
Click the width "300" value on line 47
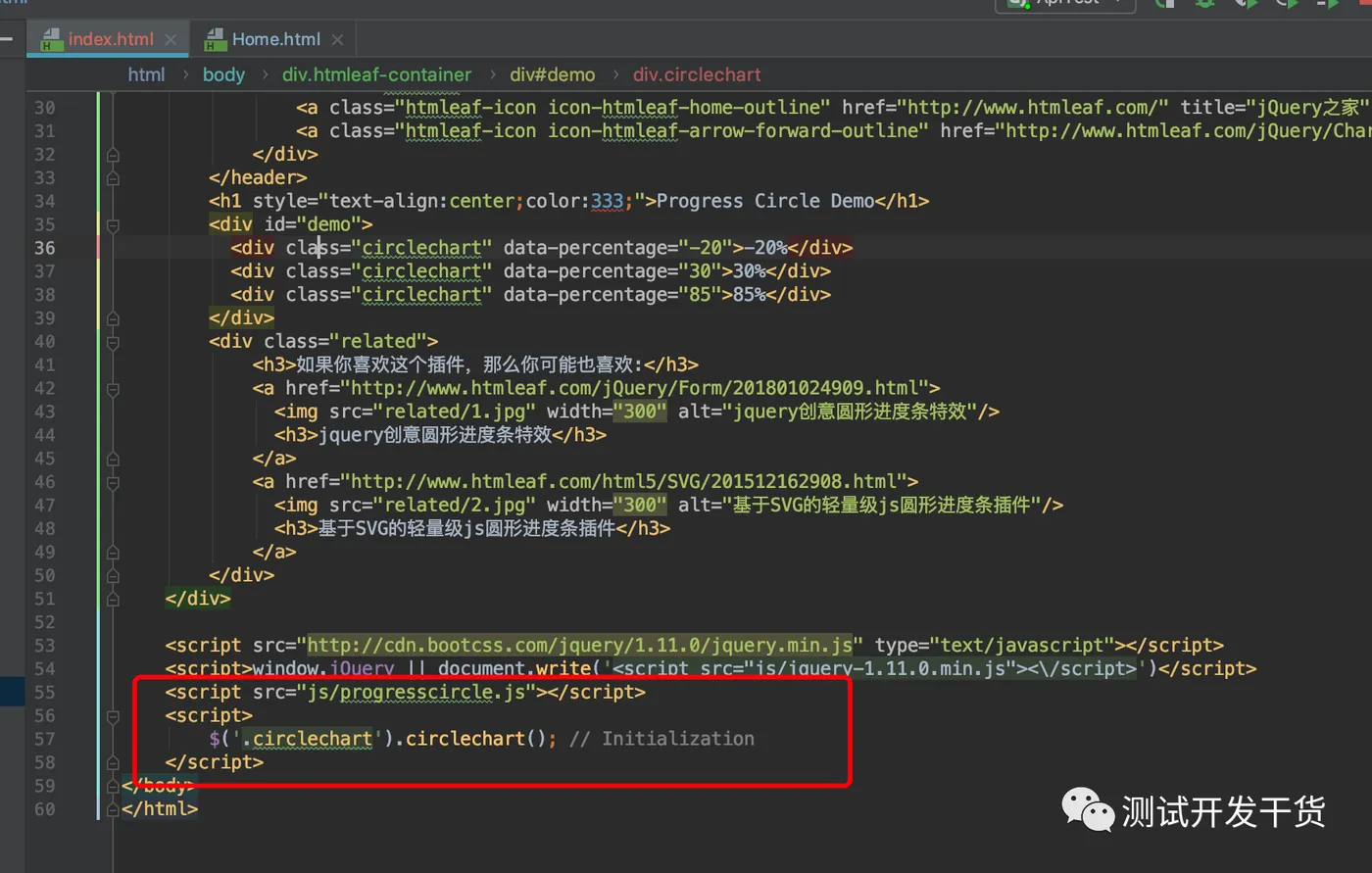click(x=640, y=506)
